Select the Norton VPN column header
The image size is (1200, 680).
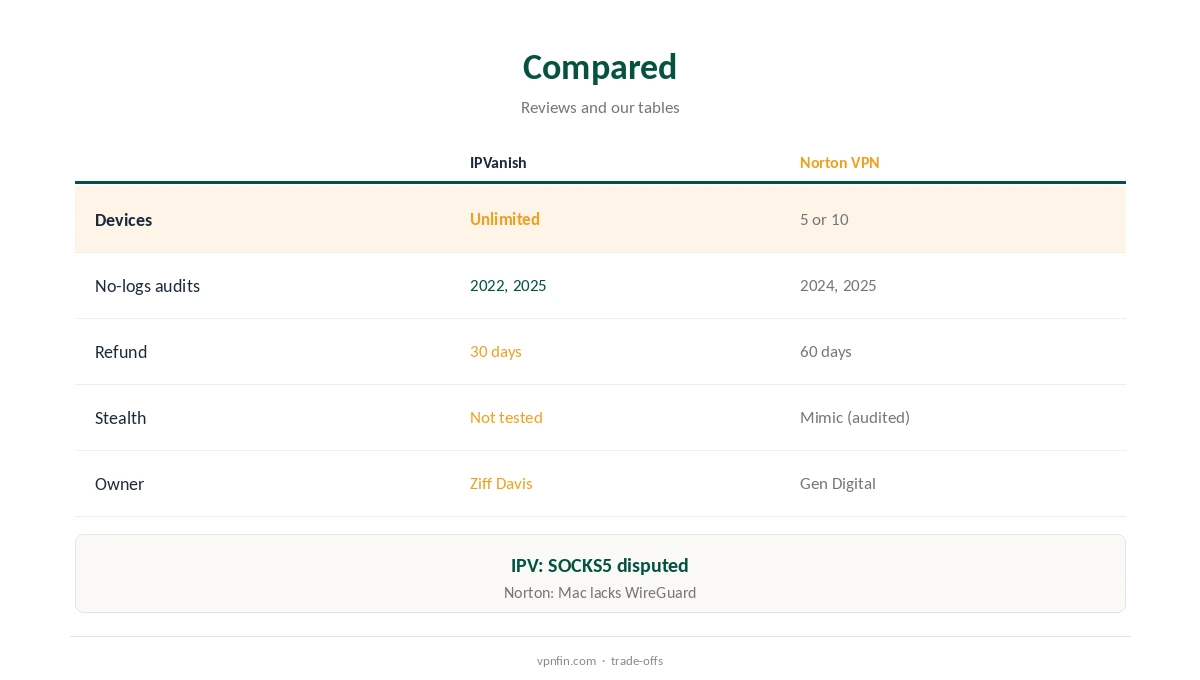click(840, 162)
